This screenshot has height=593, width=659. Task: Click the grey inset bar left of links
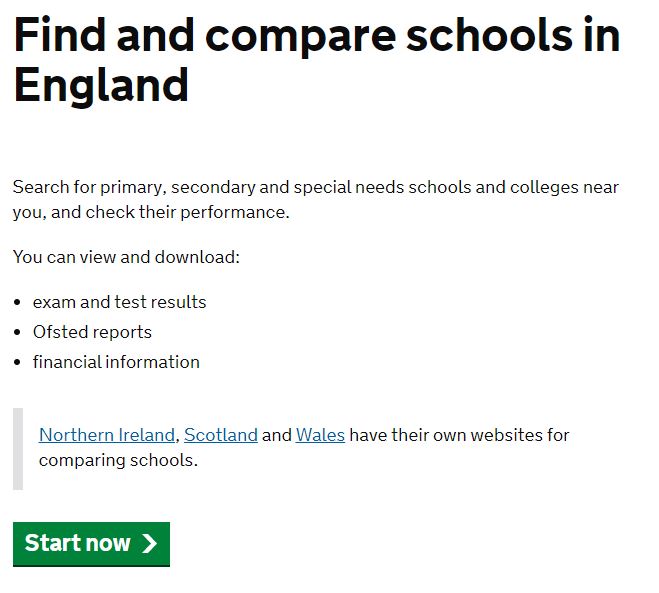pos(18,448)
